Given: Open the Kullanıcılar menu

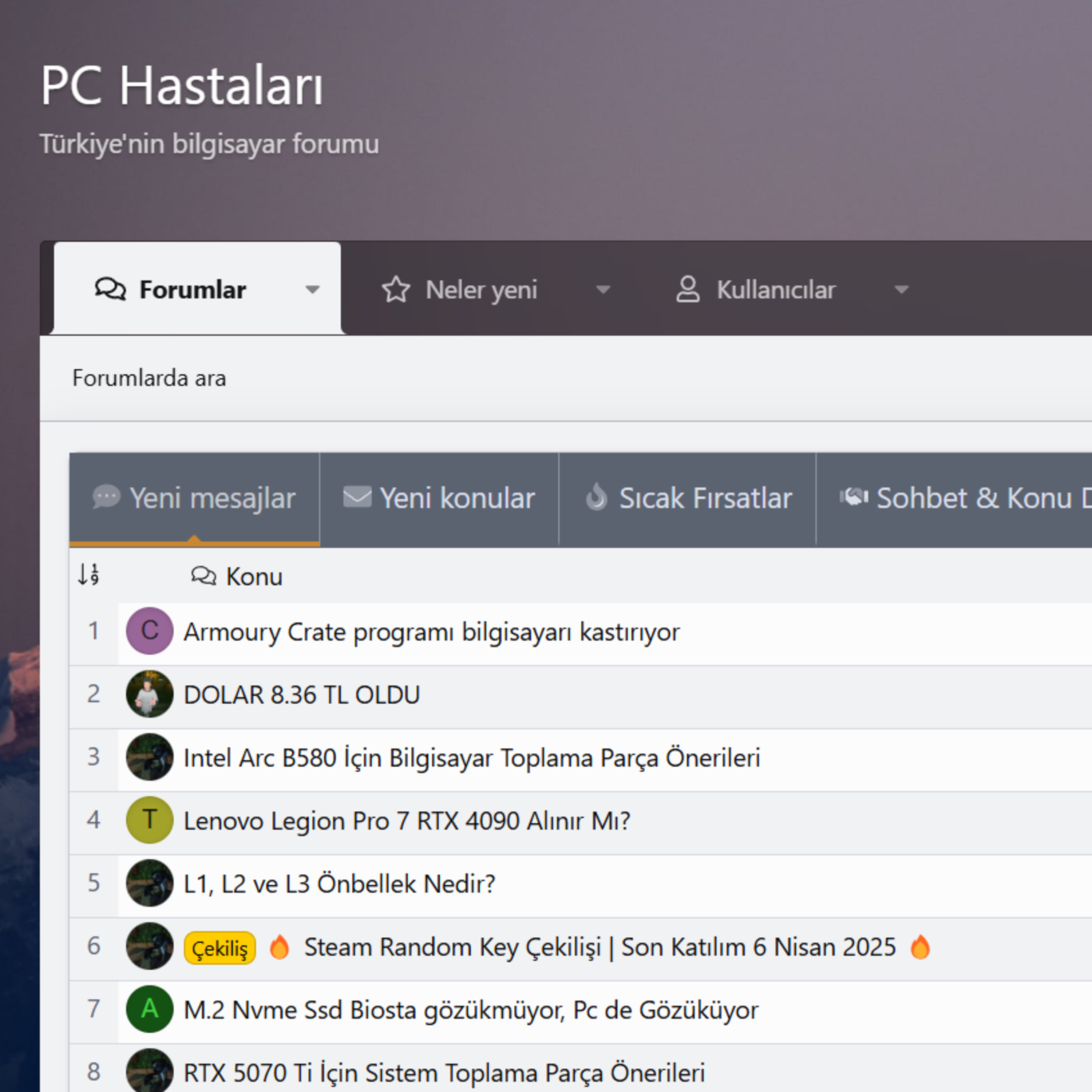Looking at the screenshot, I should click(x=756, y=289).
